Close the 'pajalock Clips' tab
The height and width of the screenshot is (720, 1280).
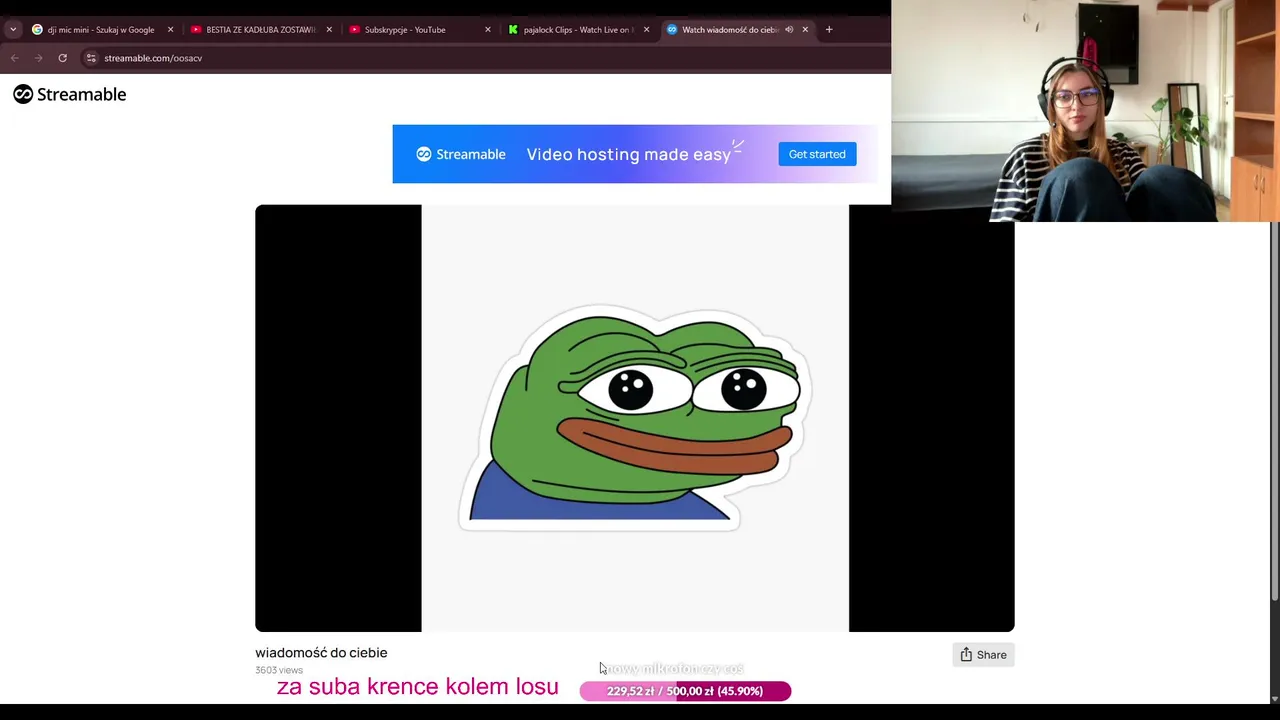(x=646, y=30)
